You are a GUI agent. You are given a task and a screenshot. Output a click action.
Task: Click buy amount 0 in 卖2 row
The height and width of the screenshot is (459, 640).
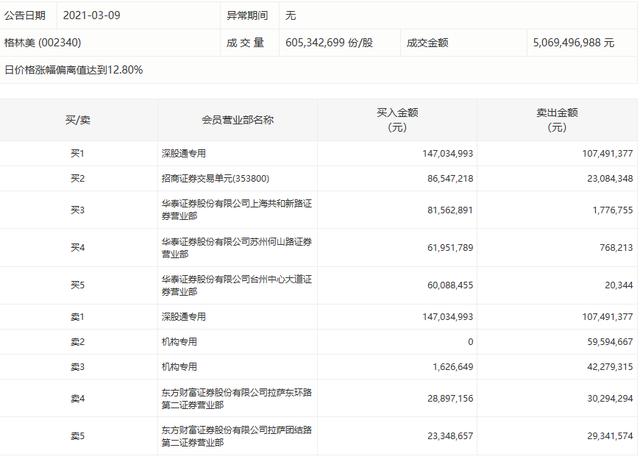pyautogui.click(x=471, y=341)
